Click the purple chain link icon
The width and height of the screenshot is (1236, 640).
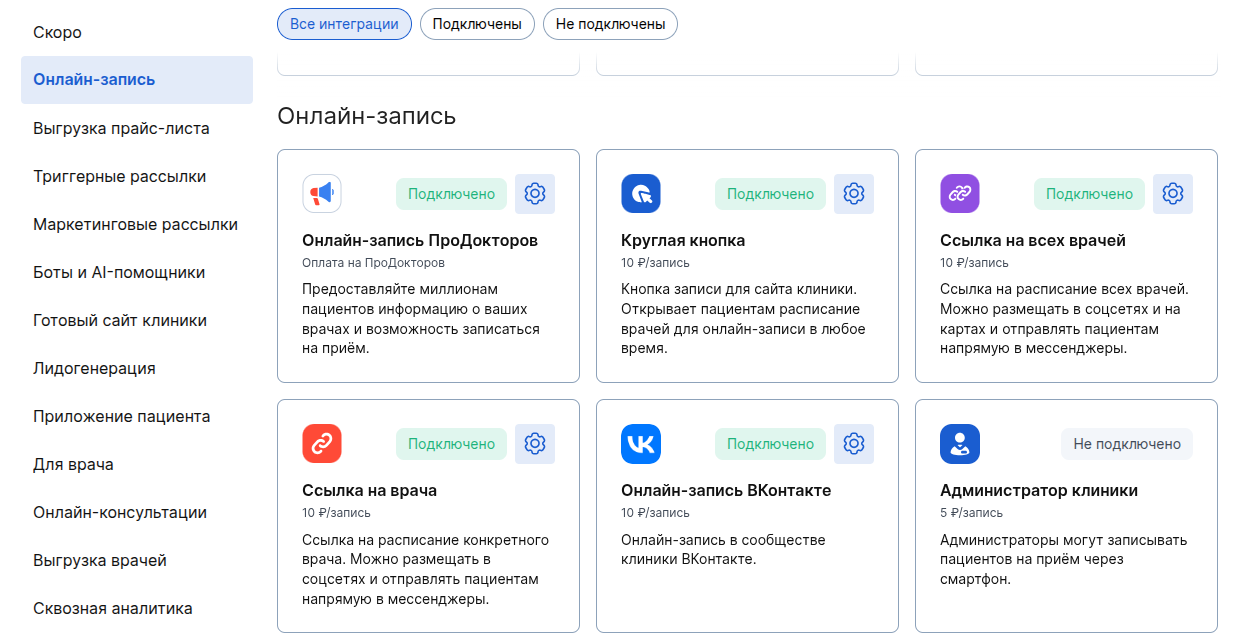[x=960, y=194]
